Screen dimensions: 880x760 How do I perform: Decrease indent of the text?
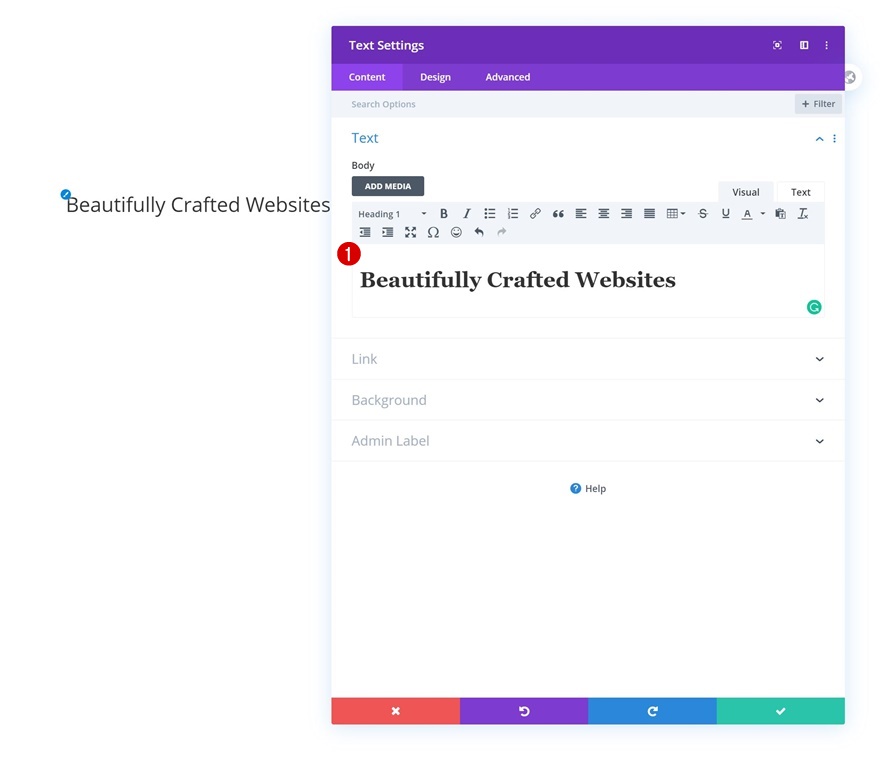pos(365,232)
